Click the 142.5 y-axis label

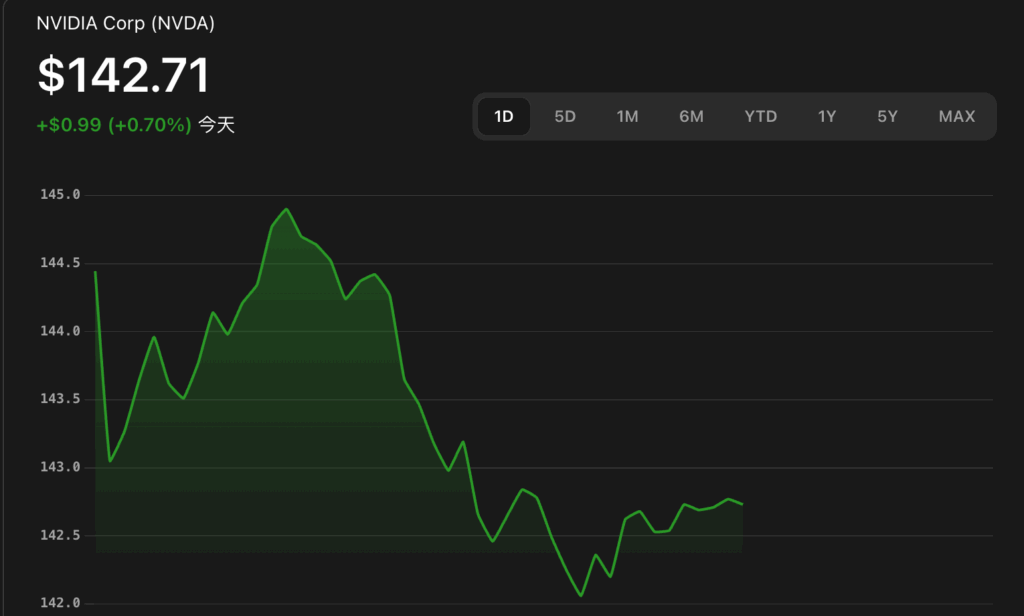60,535
